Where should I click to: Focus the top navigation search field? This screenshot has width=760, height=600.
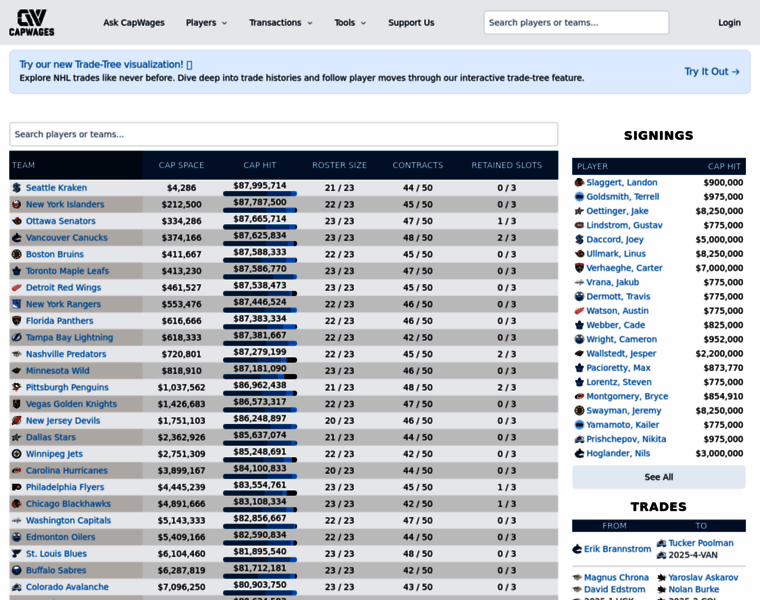(576, 23)
